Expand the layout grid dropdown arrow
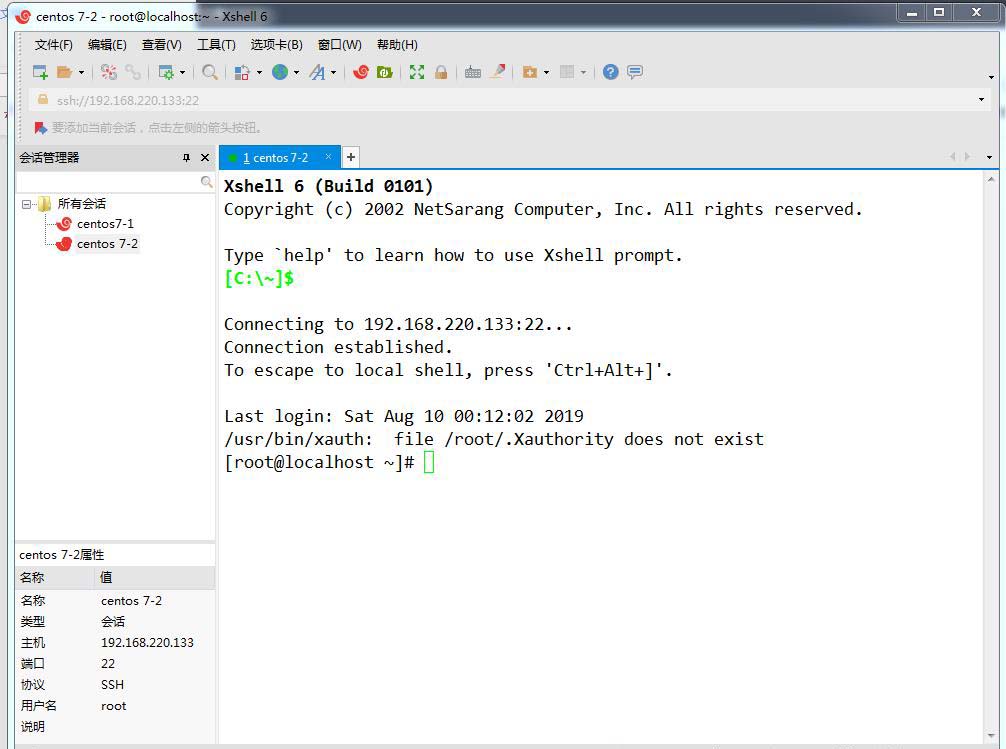Screen dimensions: 1006x749 [x=583, y=73]
